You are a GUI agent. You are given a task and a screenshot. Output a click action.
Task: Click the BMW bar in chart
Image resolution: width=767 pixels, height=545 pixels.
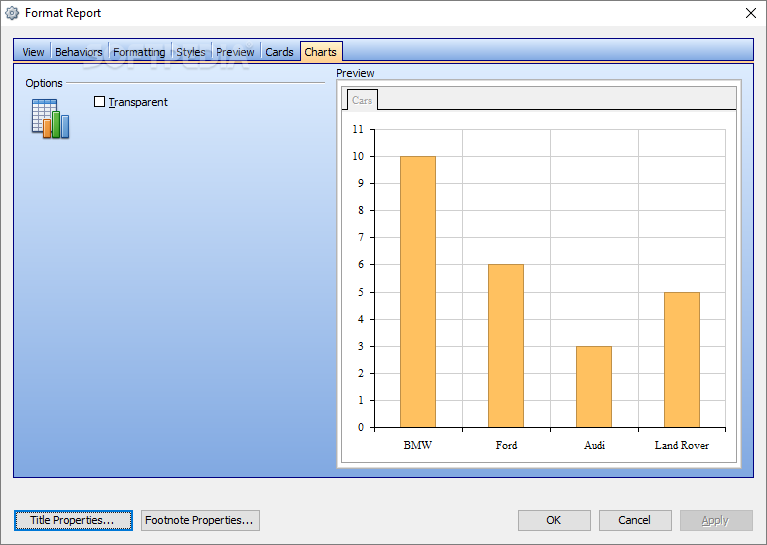[x=418, y=292]
